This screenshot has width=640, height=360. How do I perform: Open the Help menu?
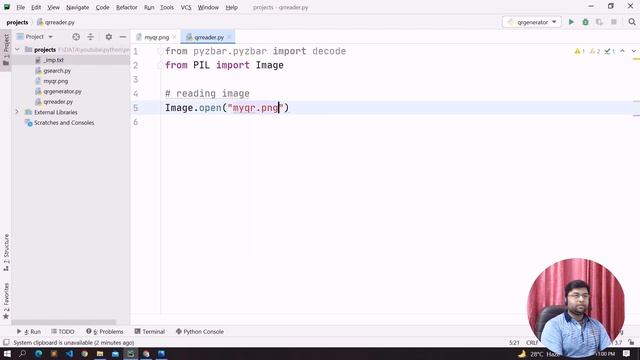231,7
